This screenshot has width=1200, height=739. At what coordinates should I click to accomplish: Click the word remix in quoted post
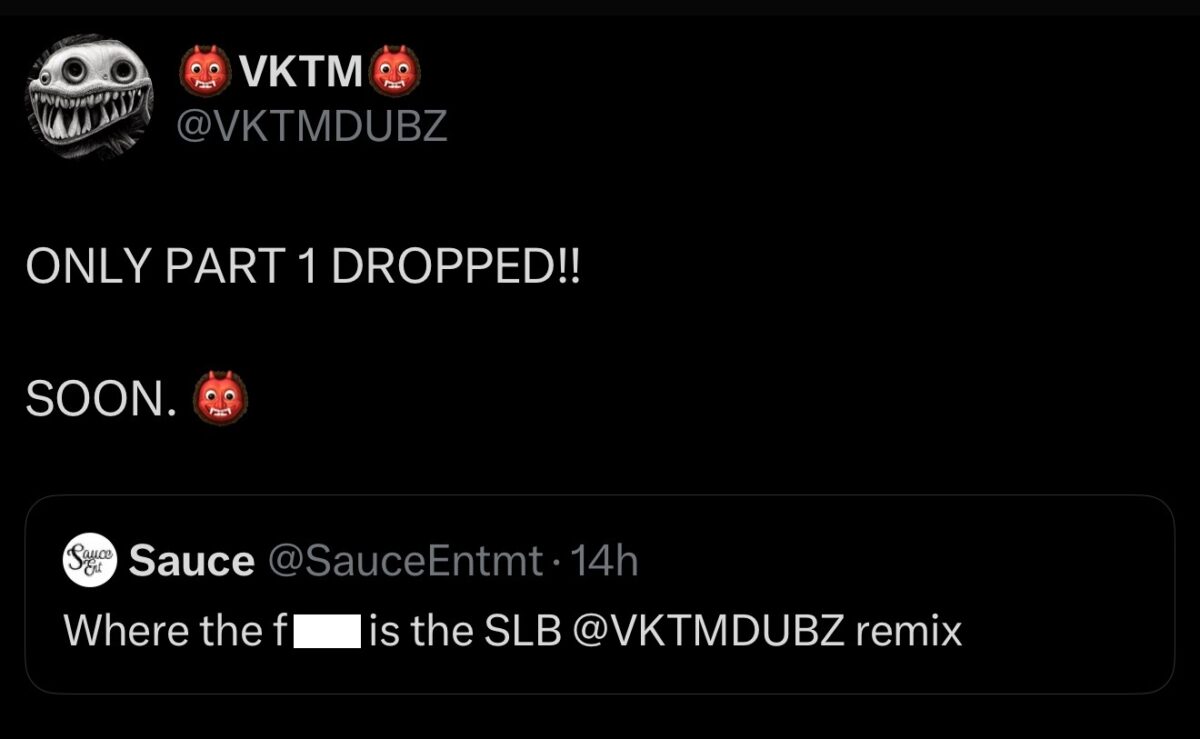(x=908, y=631)
